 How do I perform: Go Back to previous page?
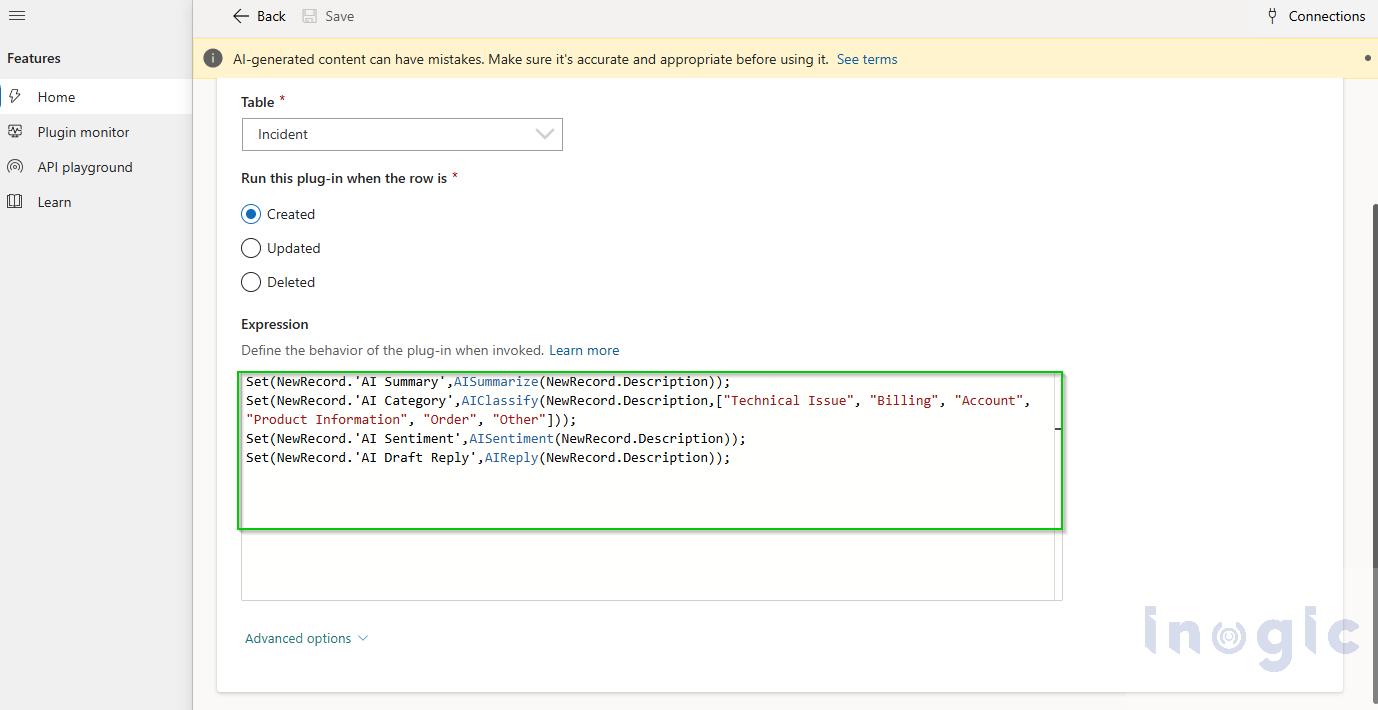[x=259, y=16]
